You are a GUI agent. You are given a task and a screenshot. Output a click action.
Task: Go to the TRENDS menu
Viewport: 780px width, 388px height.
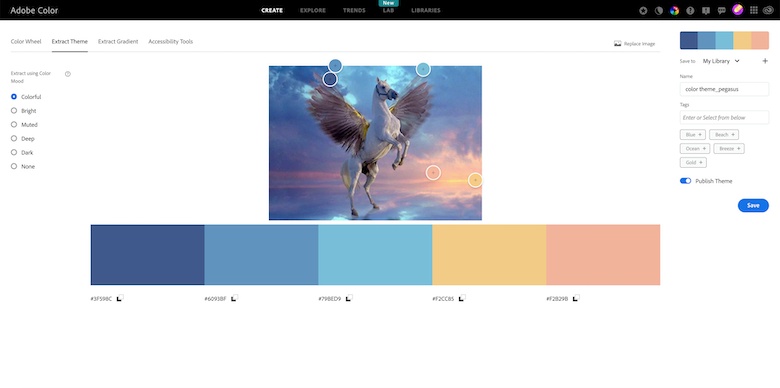point(354,10)
